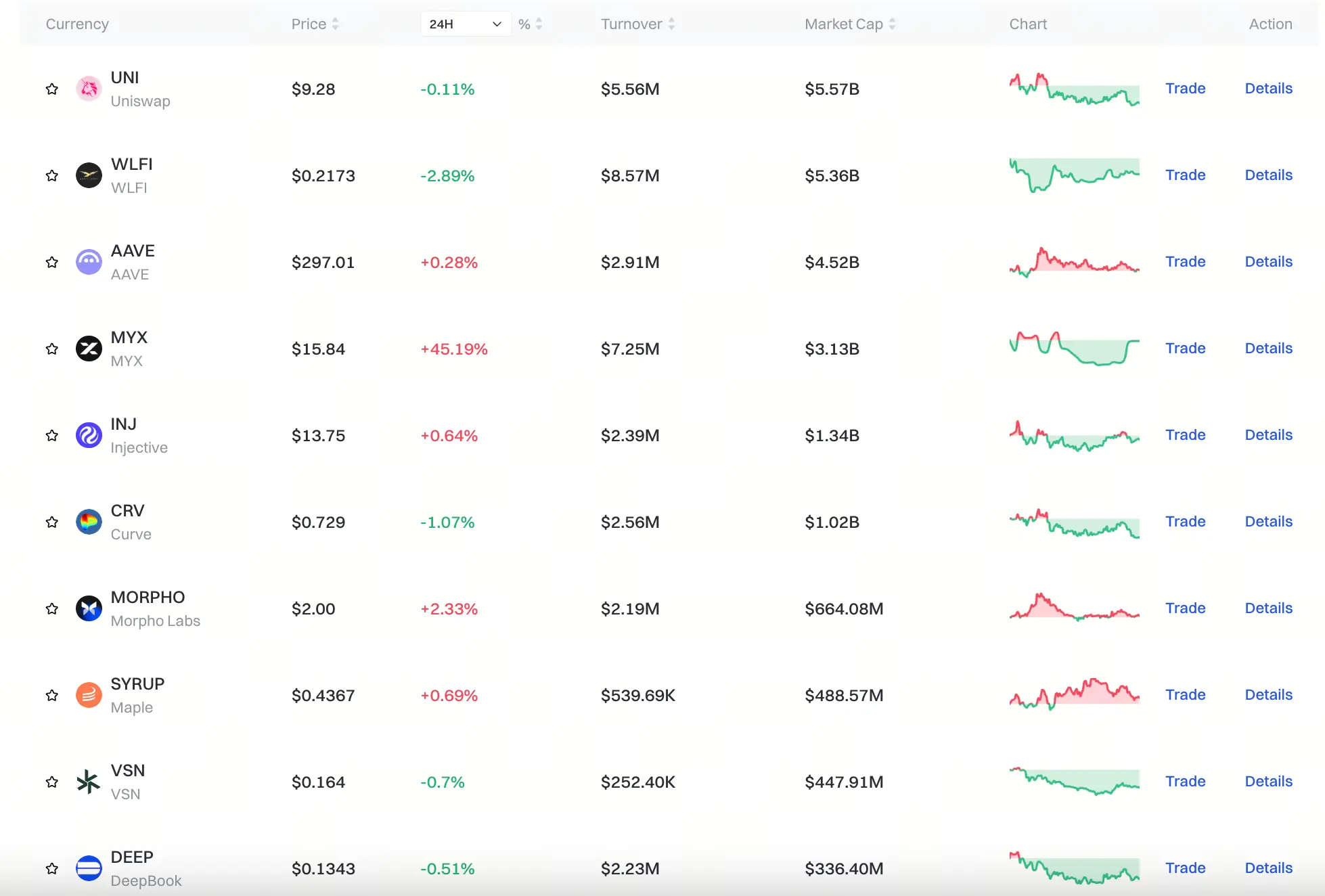This screenshot has width=1325, height=896.
Task: Click the MORPHO sparkline chart
Action: [x=1074, y=607]
